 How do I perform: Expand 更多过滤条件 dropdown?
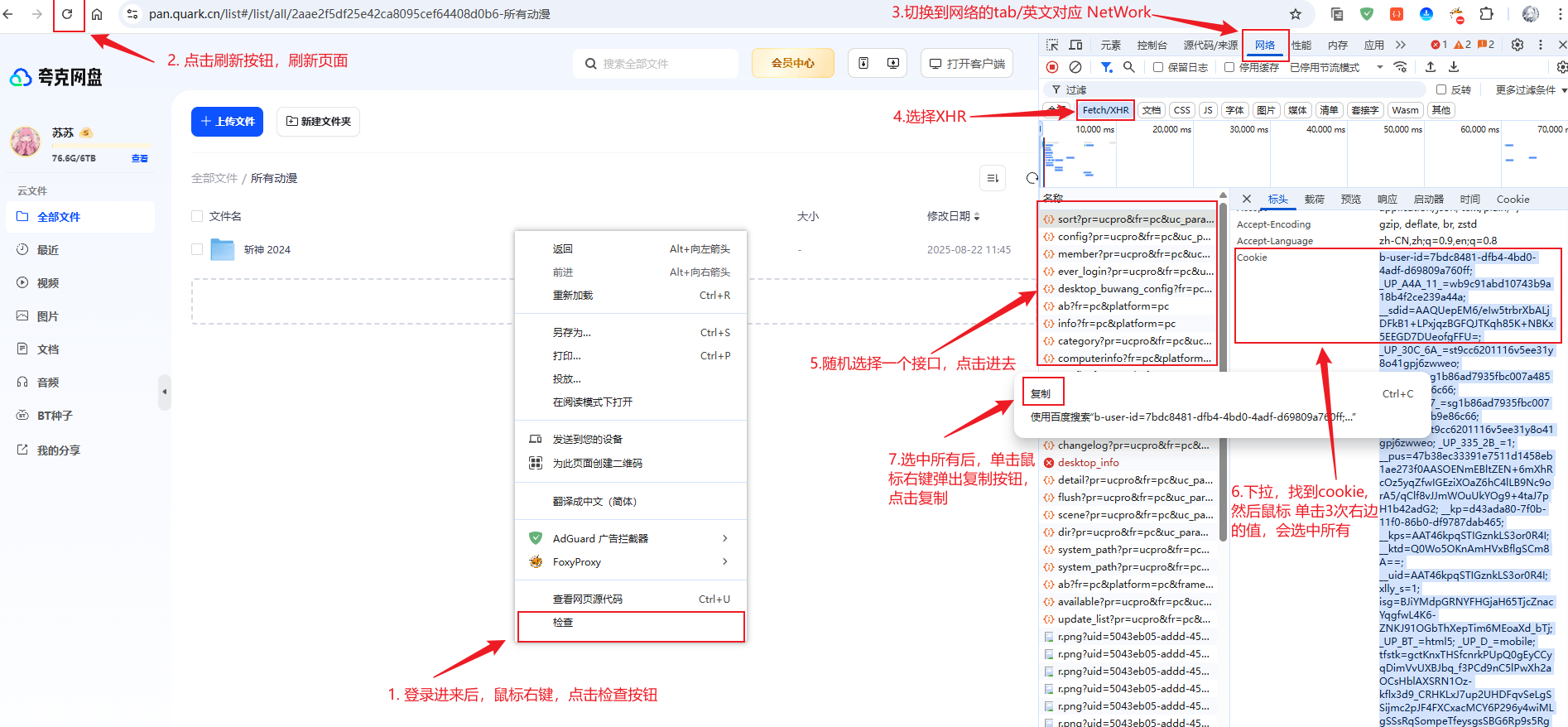[x=1530, y=89]
